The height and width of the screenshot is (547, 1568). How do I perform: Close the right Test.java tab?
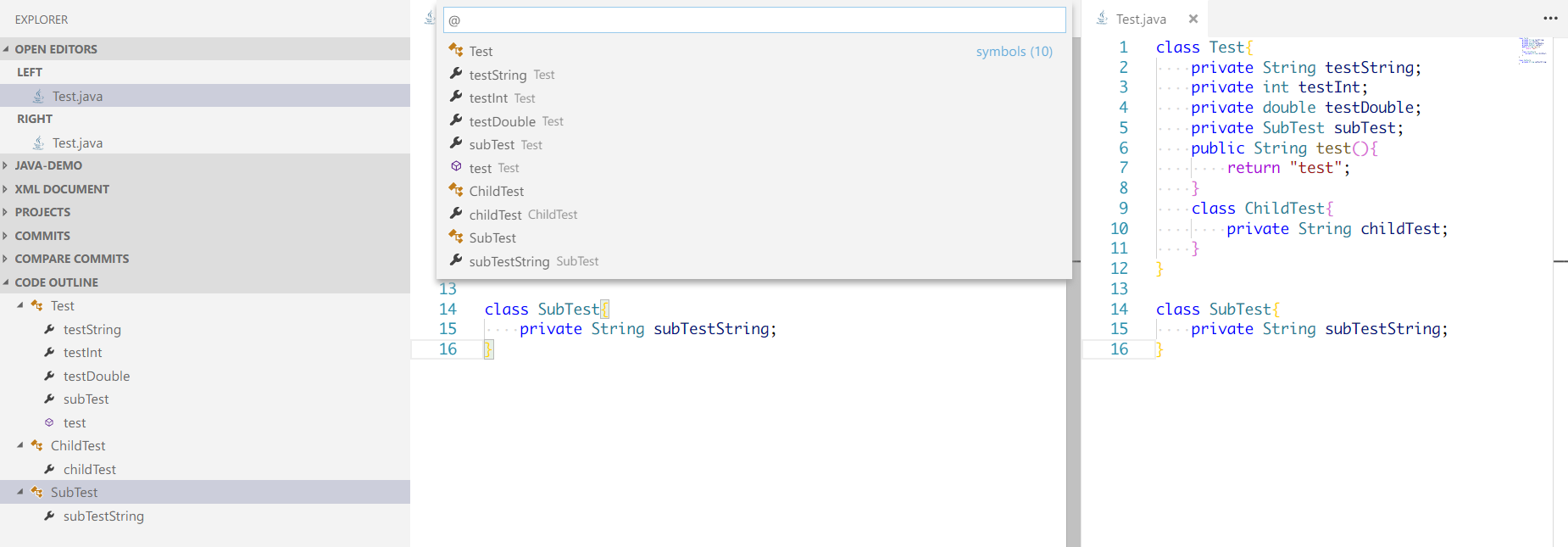pos(1193,19)
